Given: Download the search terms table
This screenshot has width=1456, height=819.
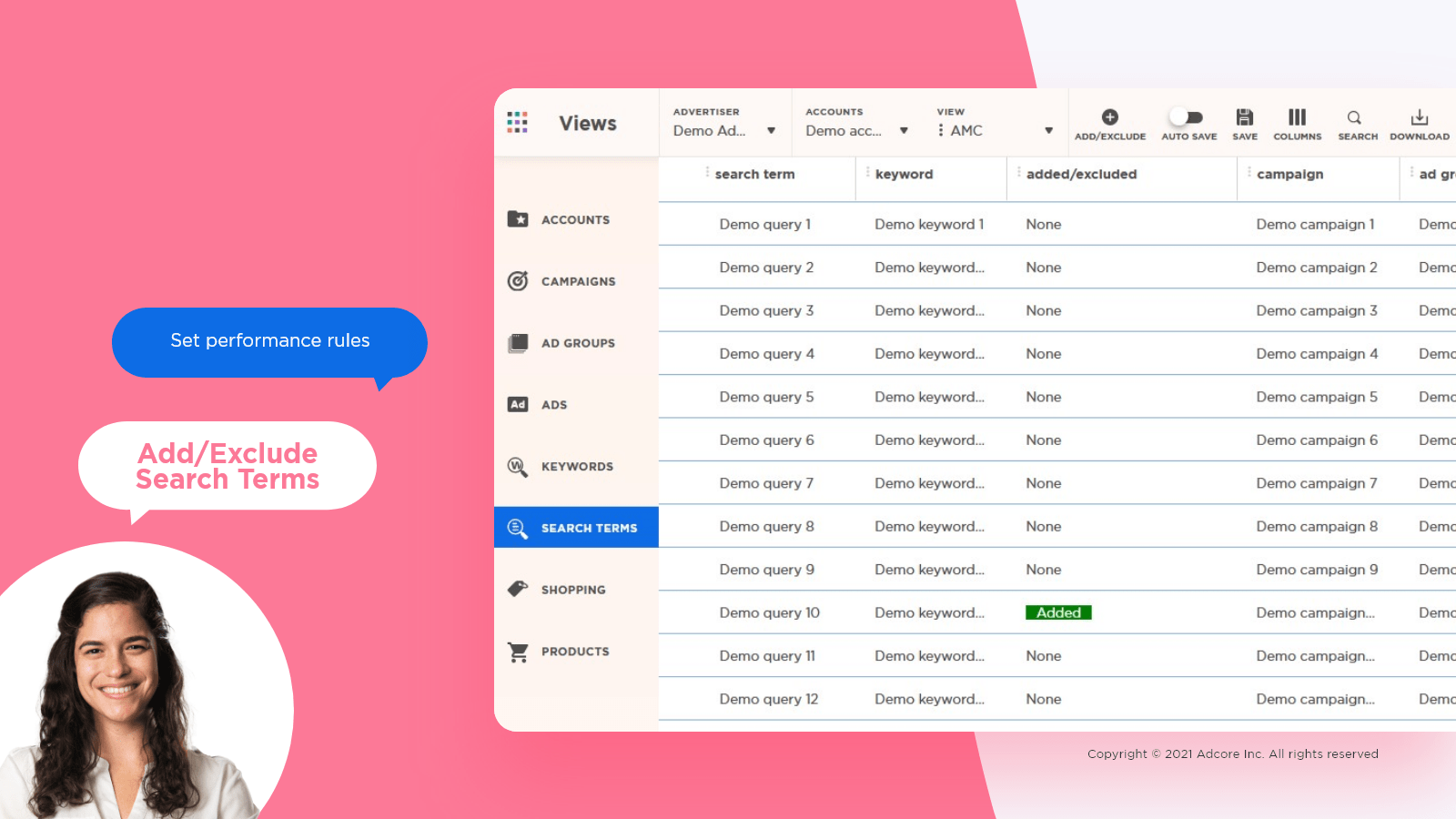Looking at the screenshot, I should (x=1419, y=117).
